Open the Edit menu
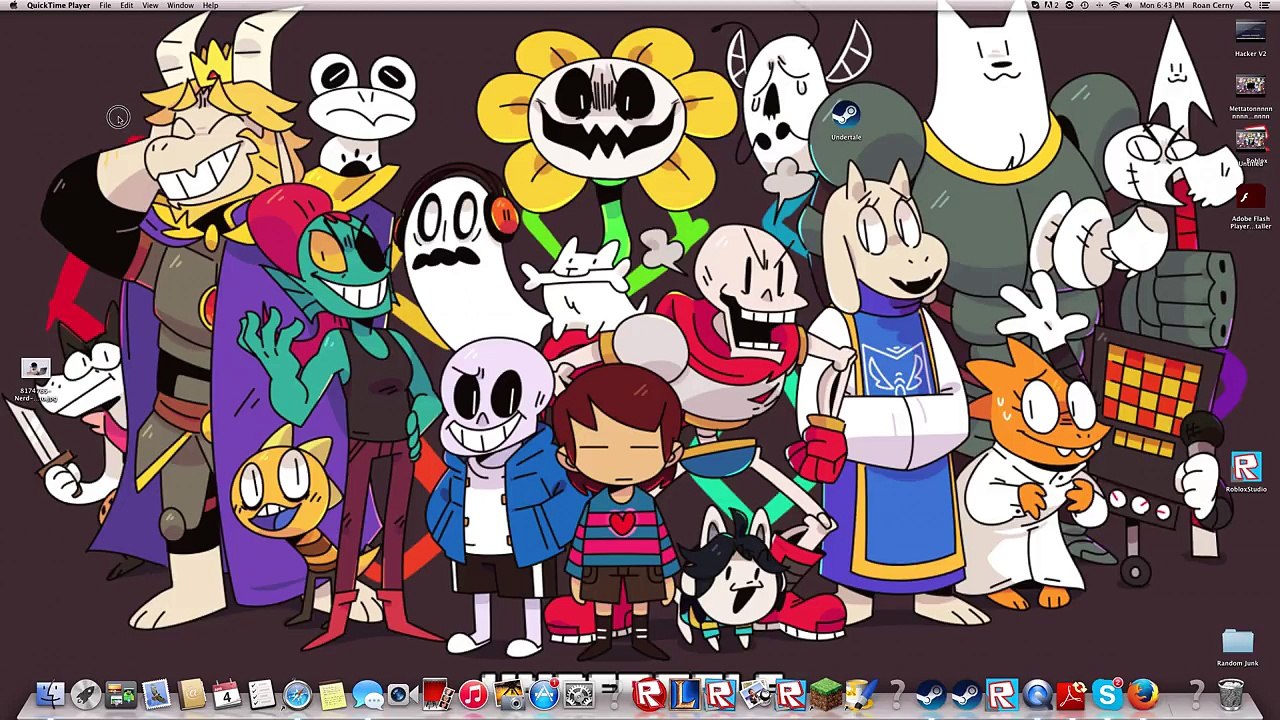 click(x=127, y=5)
